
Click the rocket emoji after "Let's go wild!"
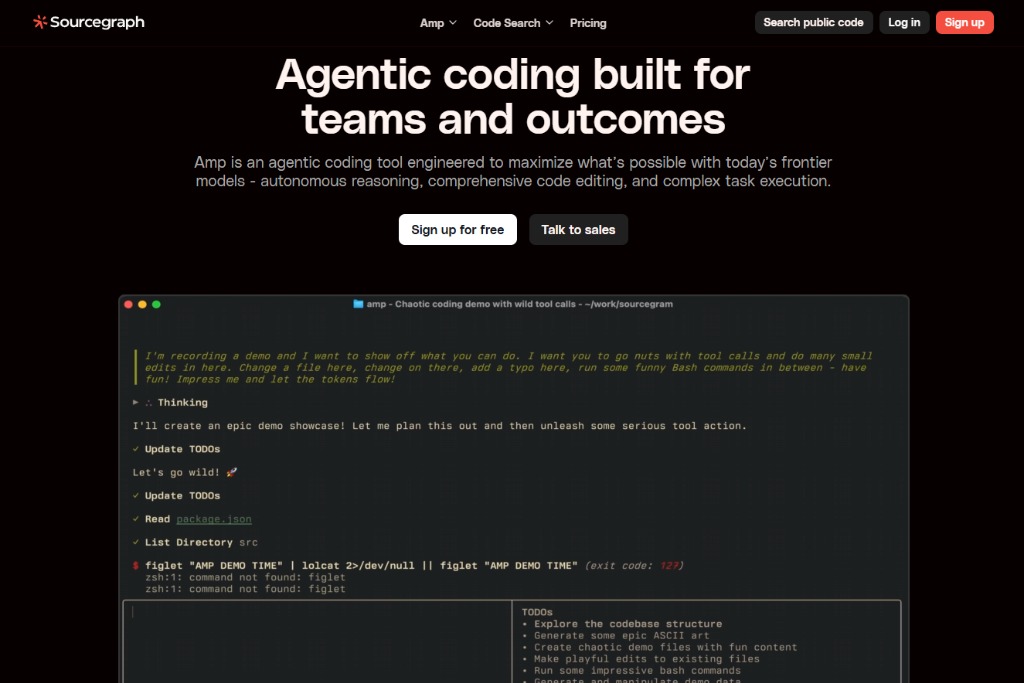point(233,472)
